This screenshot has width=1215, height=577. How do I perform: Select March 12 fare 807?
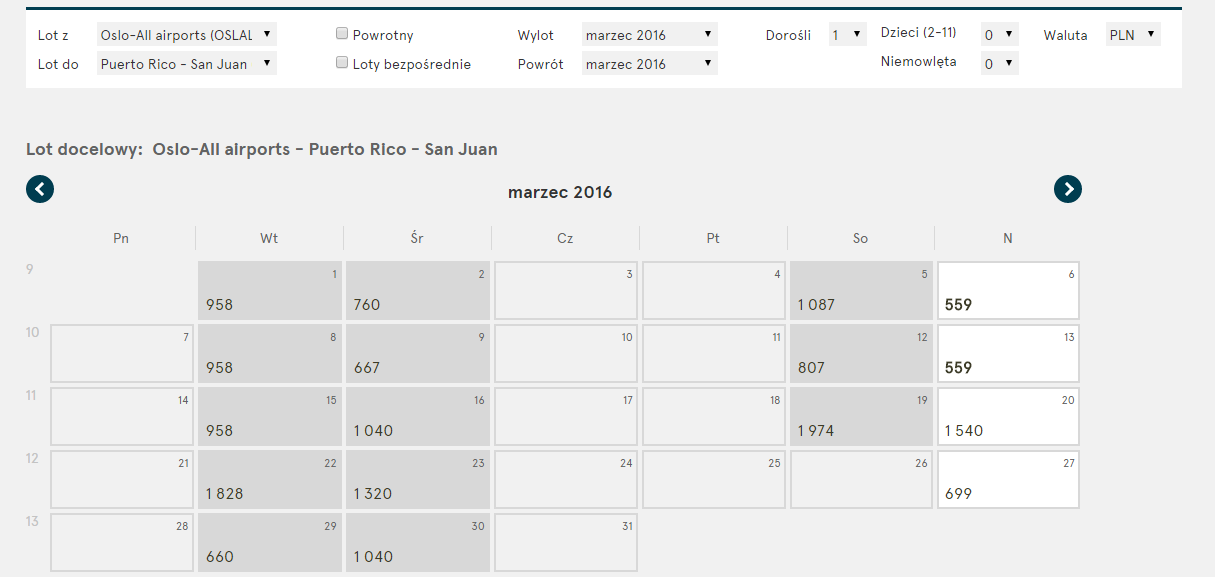click(x=862, y=354)
